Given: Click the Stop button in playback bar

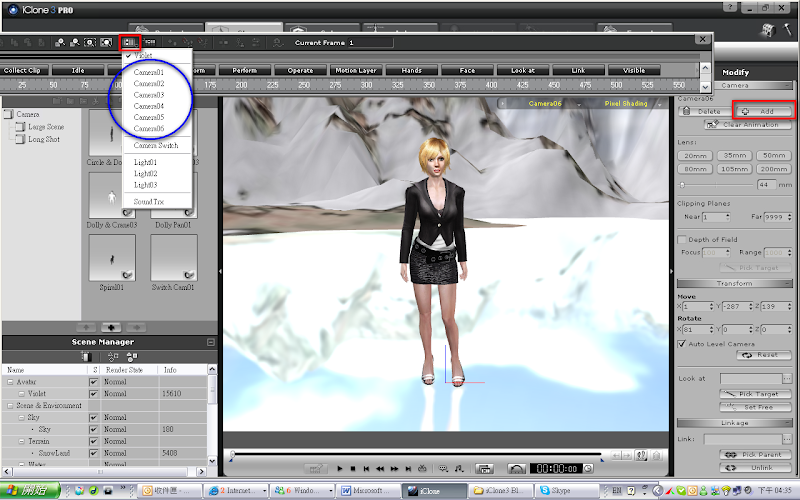Looking at the screenshot, I should (354, 468).
